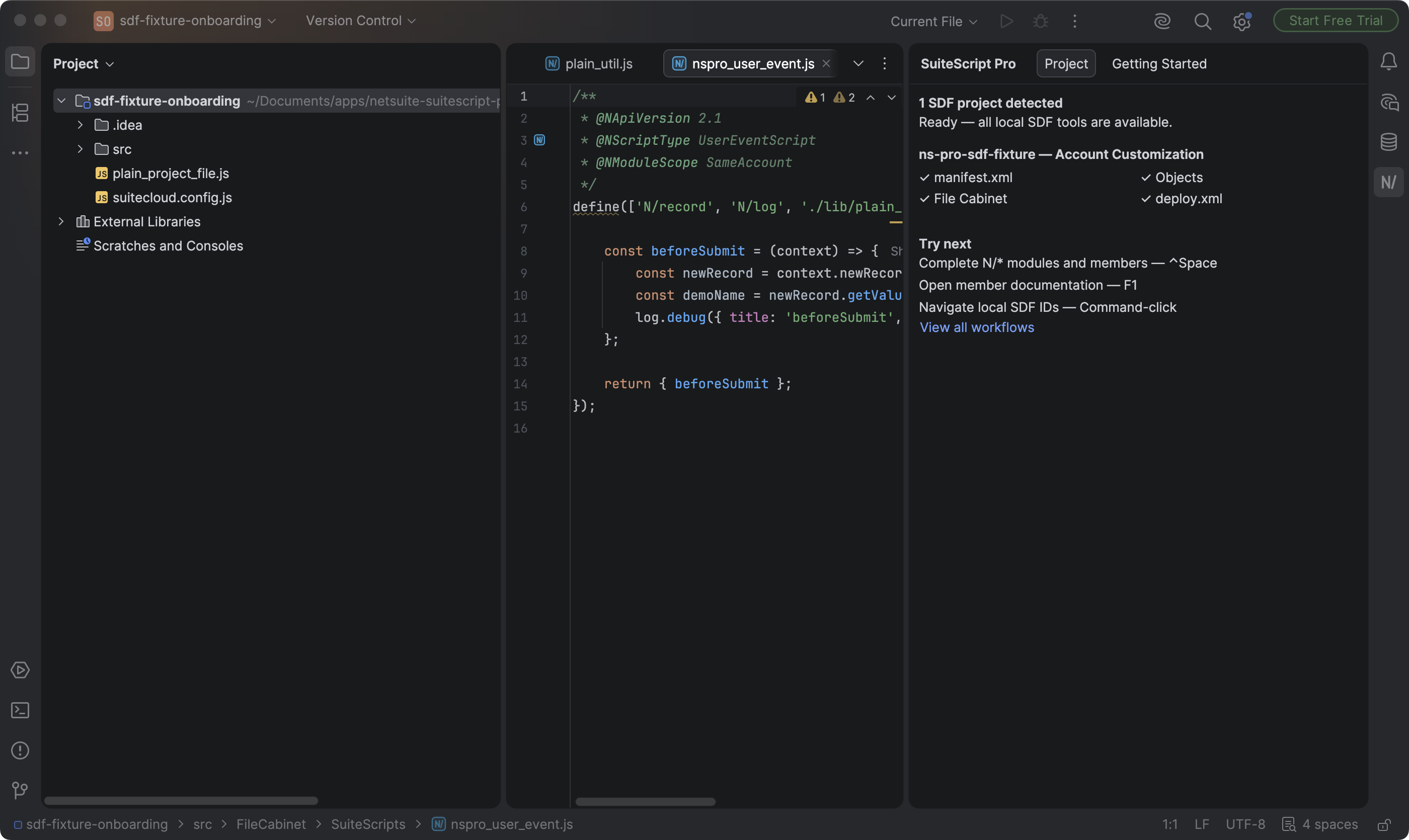The width and height of the screenshot is (1409, 840).
Task: Click the 1:1 cursor position status
Action: pos(1170,824)
